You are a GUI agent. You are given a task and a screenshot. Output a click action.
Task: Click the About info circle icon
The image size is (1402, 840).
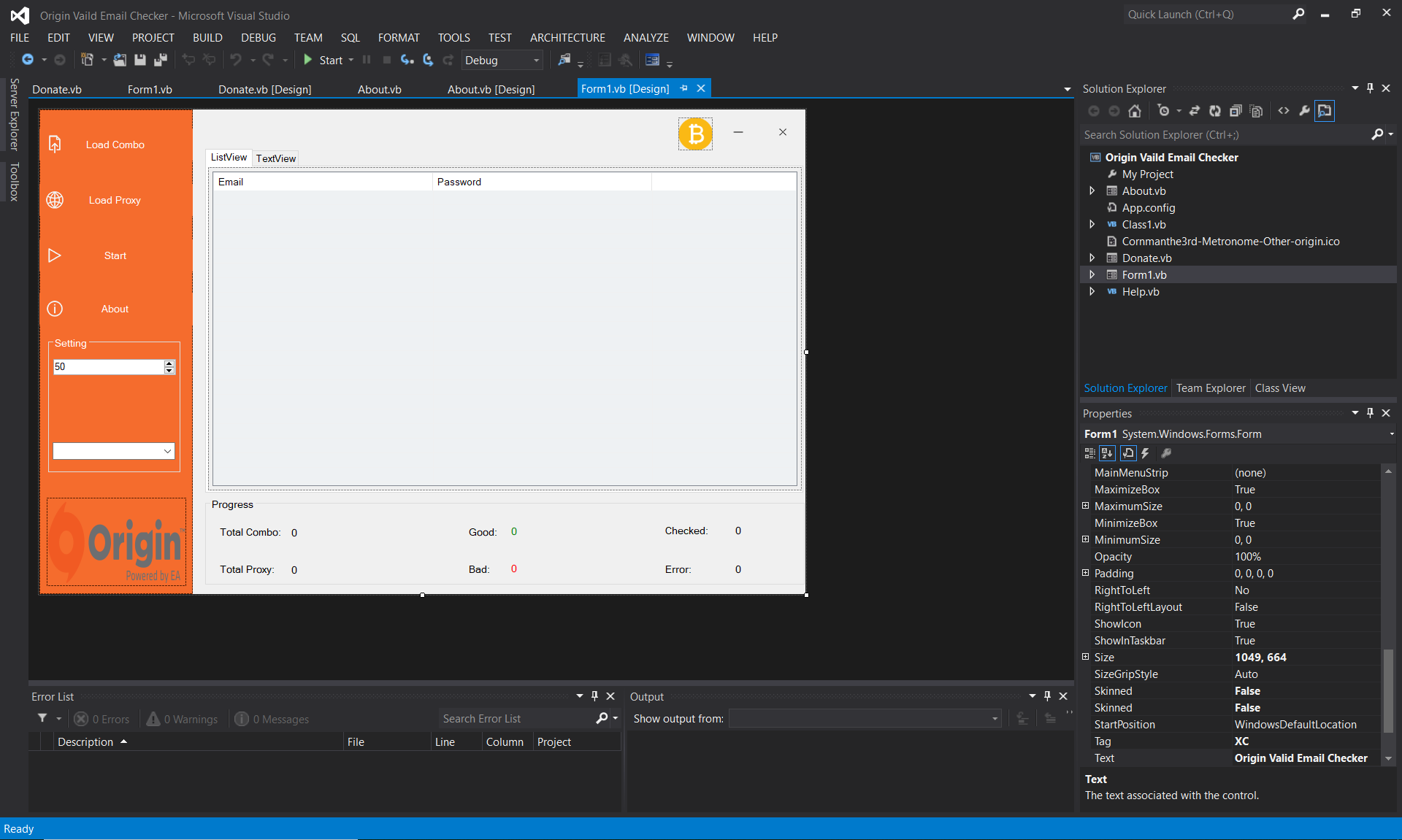coord(55,308)
